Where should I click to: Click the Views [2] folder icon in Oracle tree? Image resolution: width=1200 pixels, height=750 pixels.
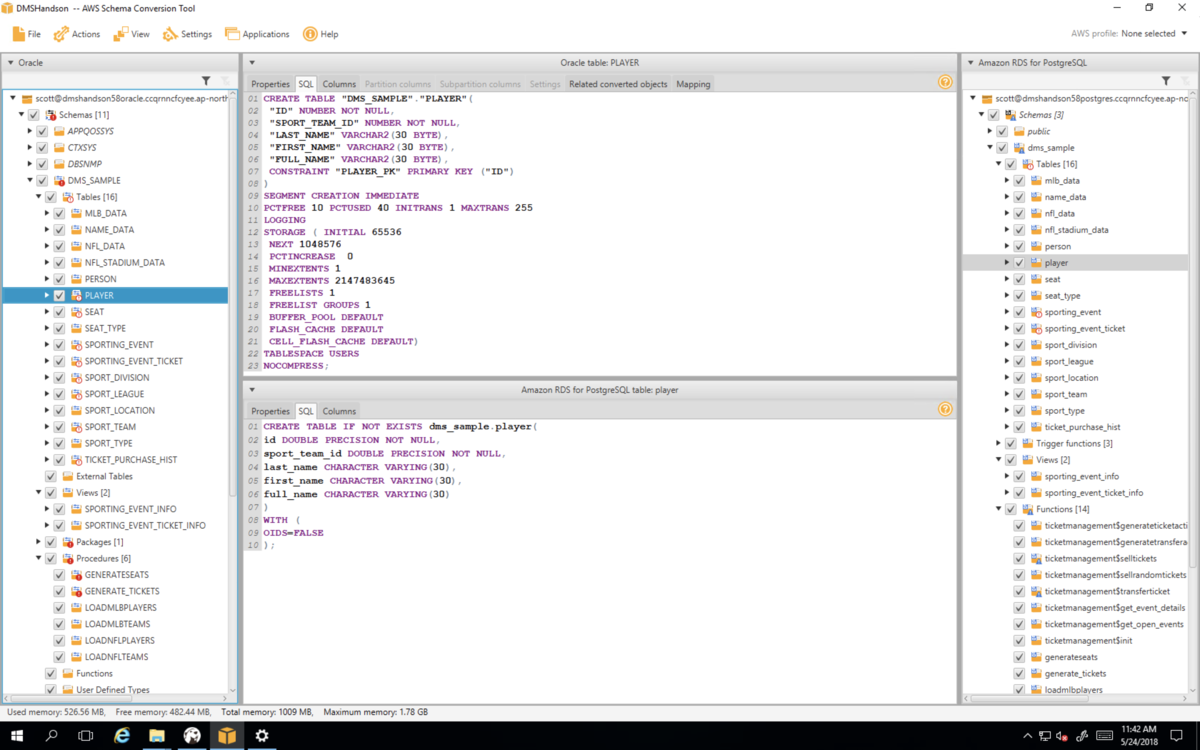tap(68, 493)
